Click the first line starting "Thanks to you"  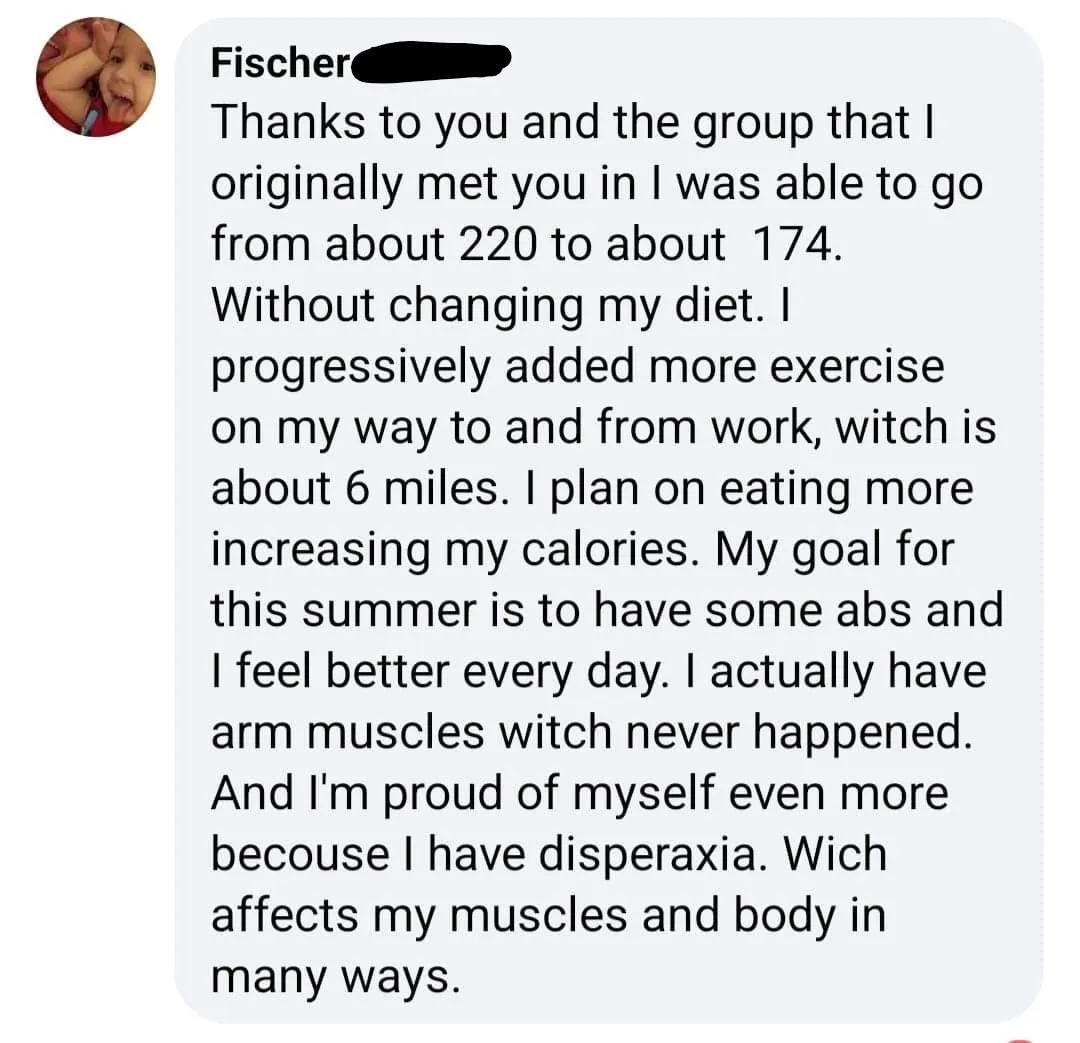click(572, 123)
